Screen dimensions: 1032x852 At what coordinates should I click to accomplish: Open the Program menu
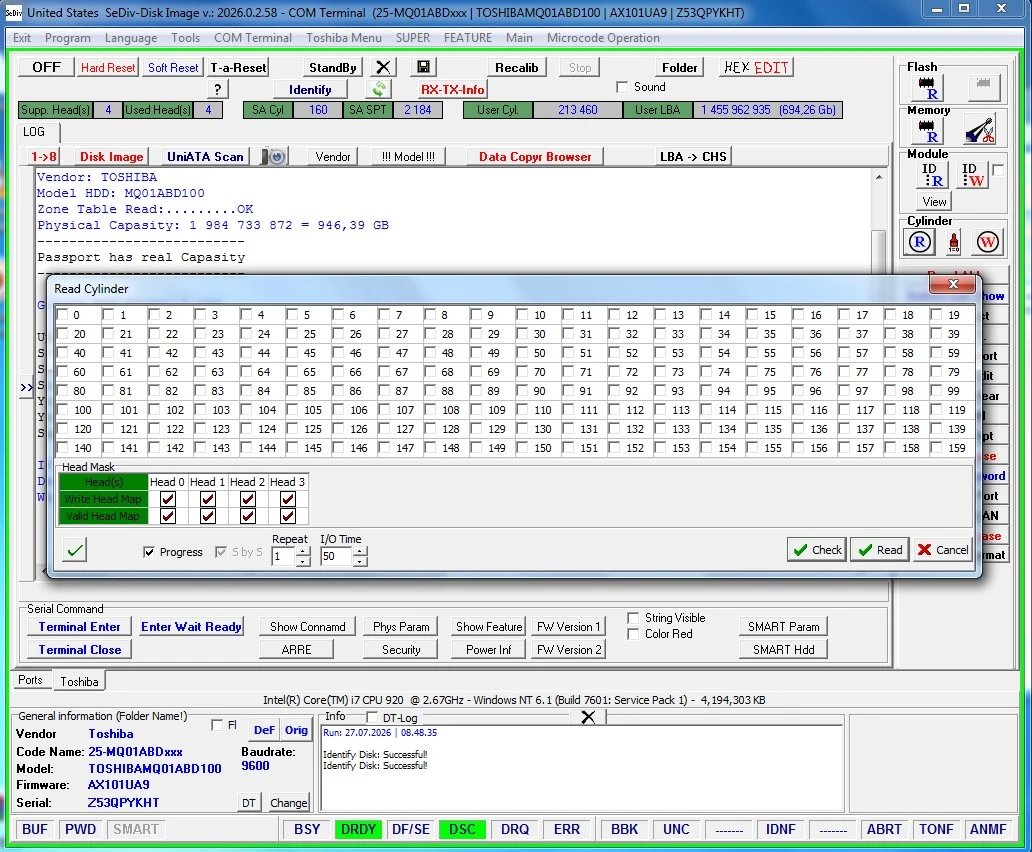click(x=68, y=38)
